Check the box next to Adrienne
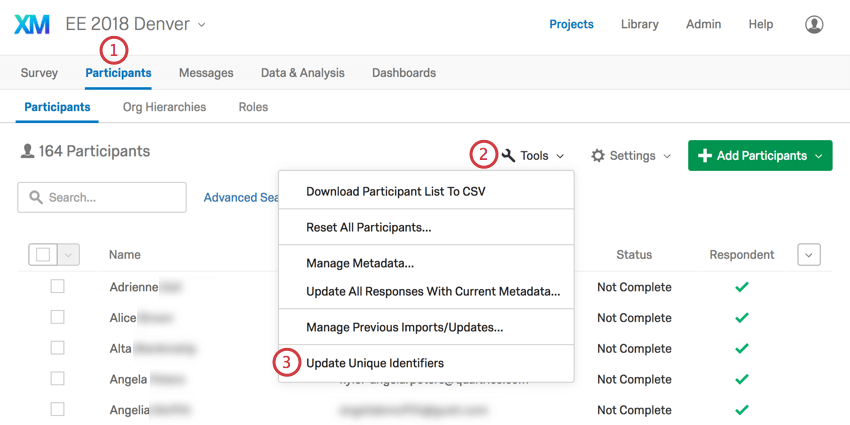850x425 pixels. (x=57, y=287)
